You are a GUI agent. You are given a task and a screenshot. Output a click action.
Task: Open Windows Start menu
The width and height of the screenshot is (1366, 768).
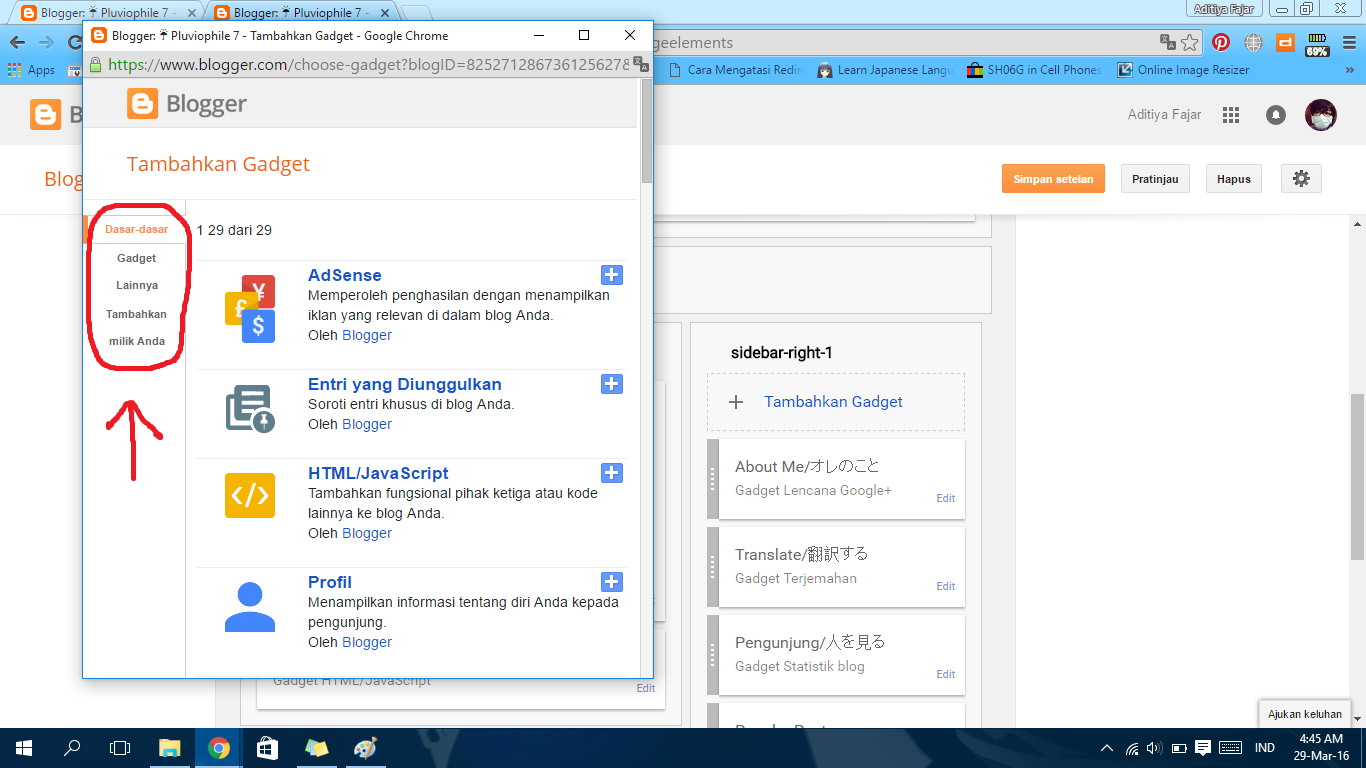click(x=23, y=747)
